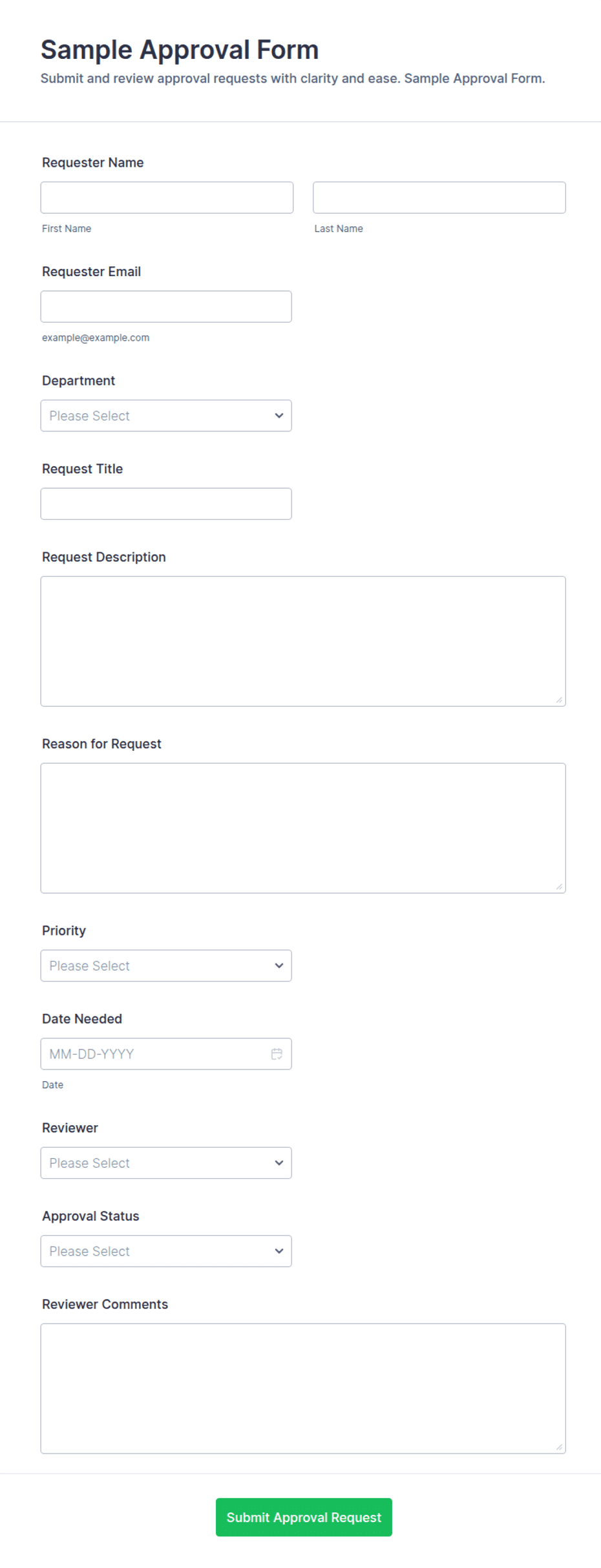
Task: Click the Priority dropdown chevron arrow
Action: click(279, 965)
